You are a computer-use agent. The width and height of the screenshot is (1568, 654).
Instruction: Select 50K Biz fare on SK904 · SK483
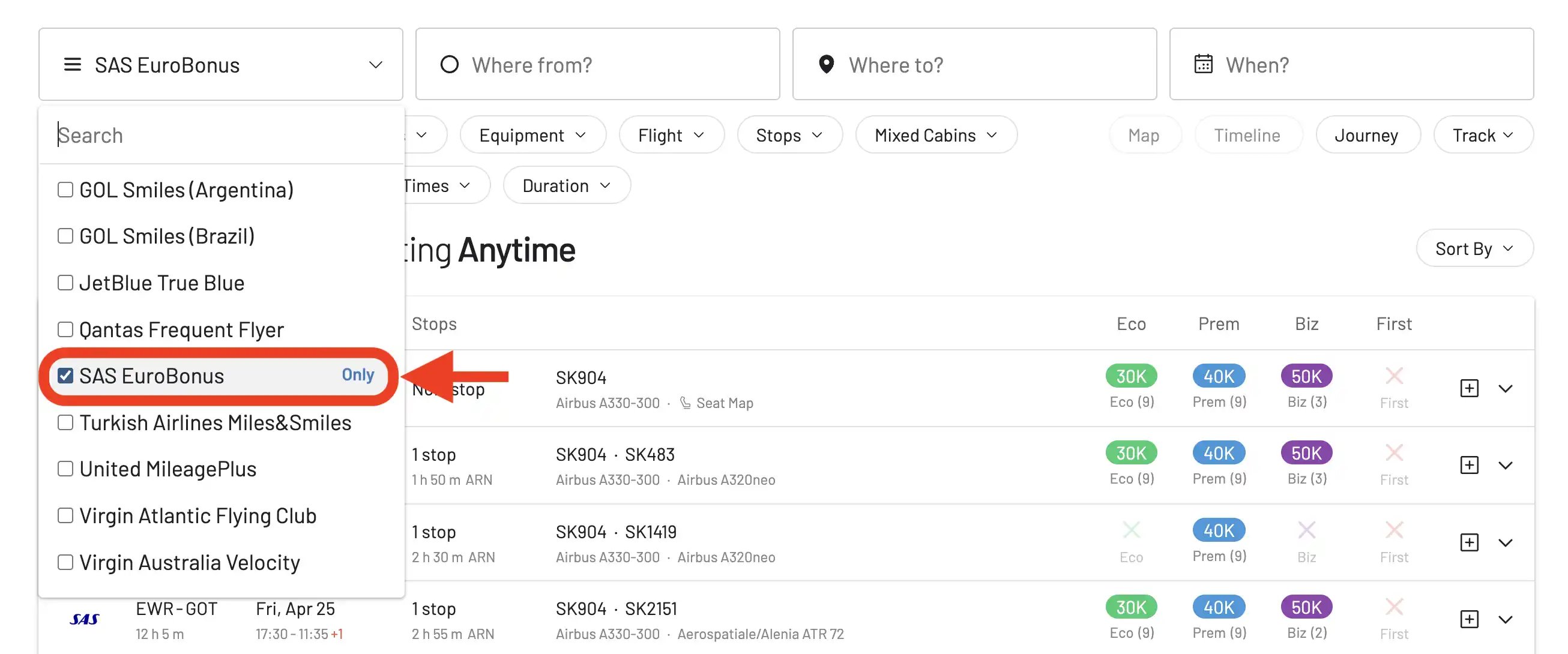tap(1306, 453)
